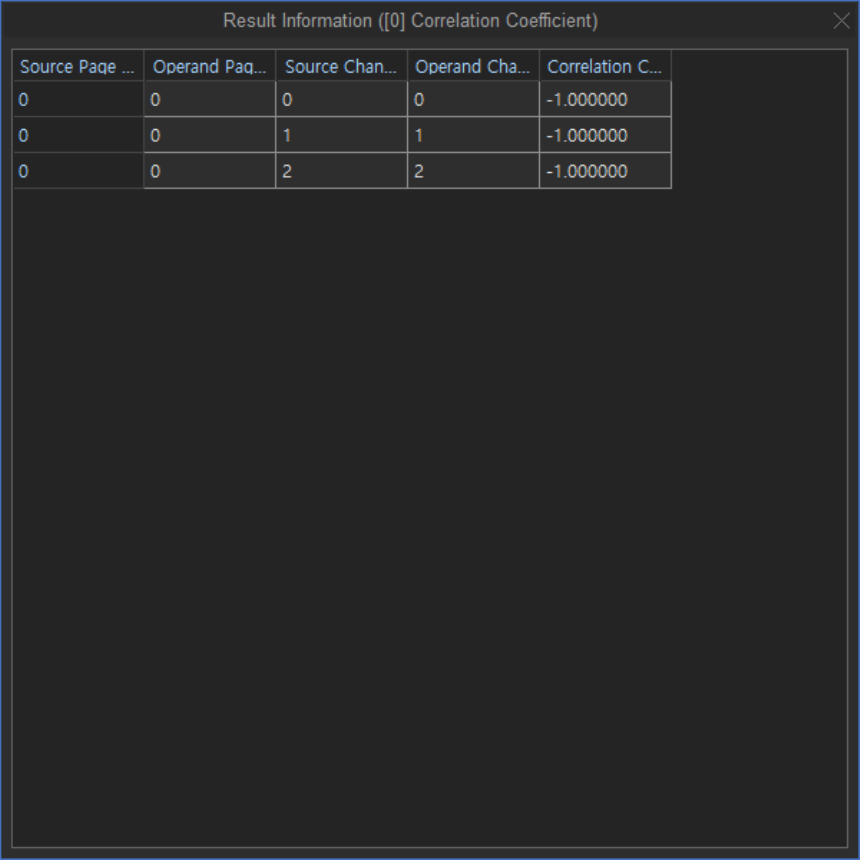Screen dimensions: 860x860
Task: Select the Source Channel column header
Action: coord(341,67)
